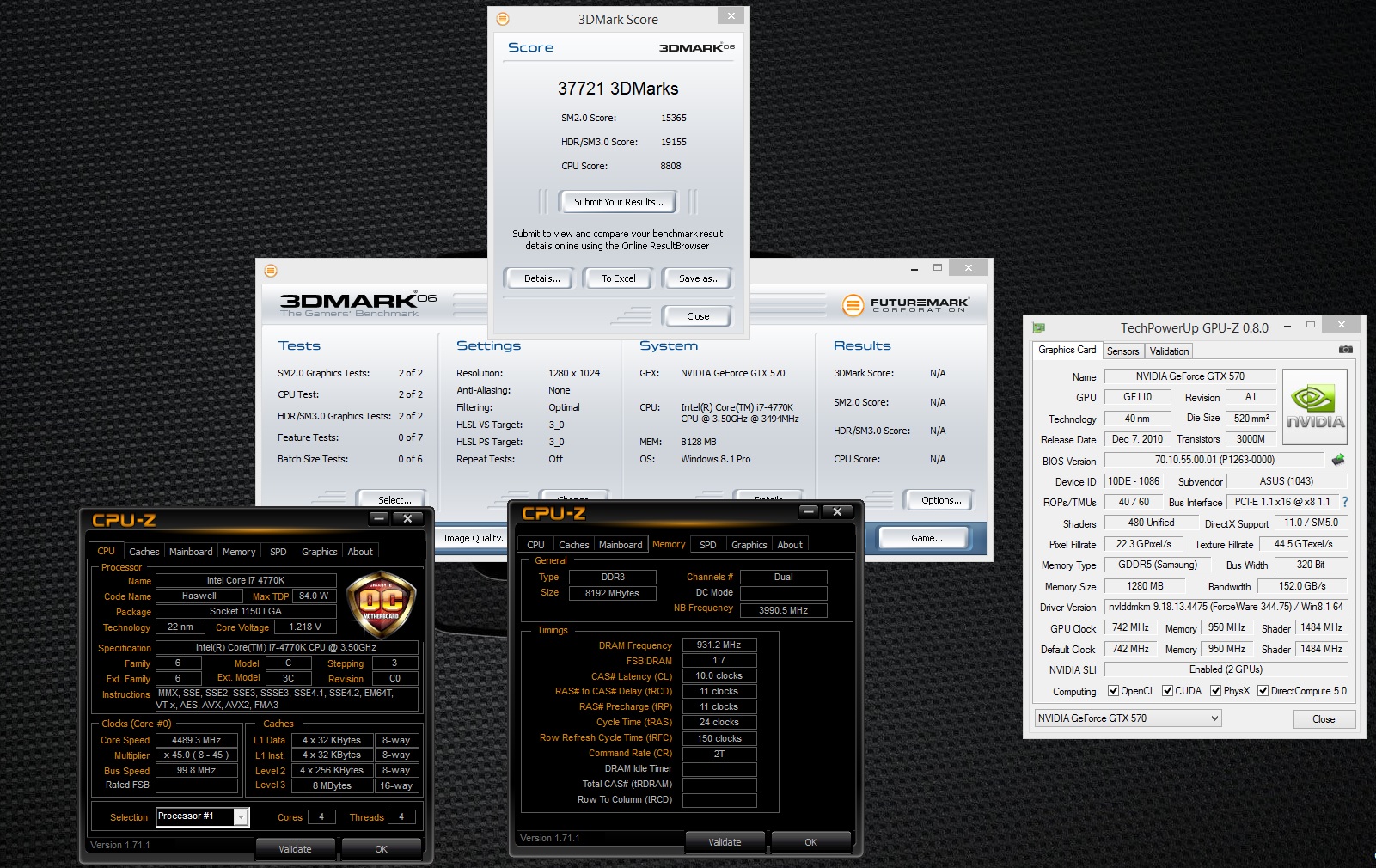
Task: Open the Processor #1 selection dropdown
Action: [203, 816]
